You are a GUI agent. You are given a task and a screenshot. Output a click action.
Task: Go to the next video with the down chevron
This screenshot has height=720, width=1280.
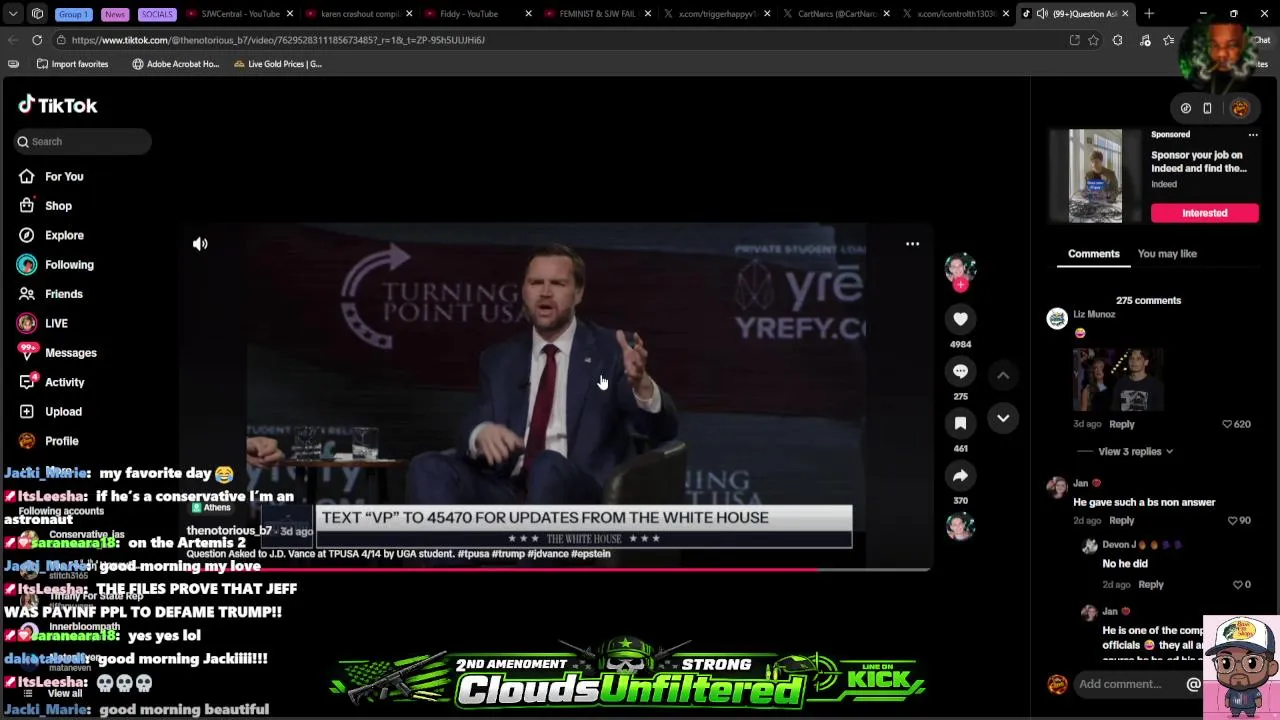[1003, 418]
